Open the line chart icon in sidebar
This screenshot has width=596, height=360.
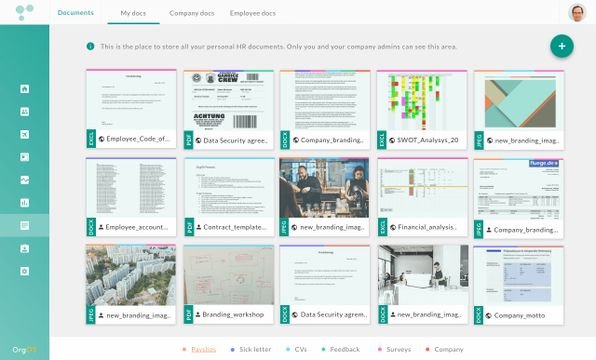point(24,180)
